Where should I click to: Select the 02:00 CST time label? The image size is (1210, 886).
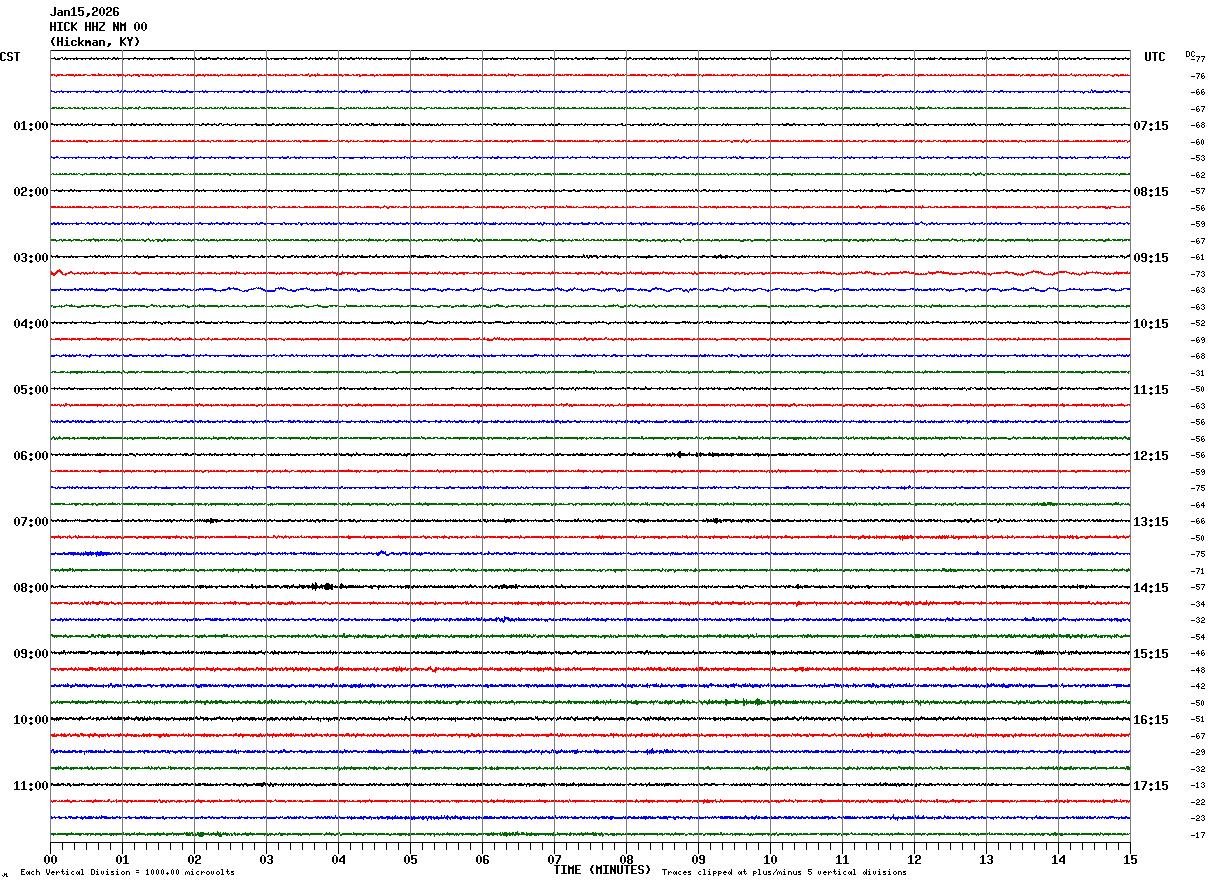tap(31, 192)
